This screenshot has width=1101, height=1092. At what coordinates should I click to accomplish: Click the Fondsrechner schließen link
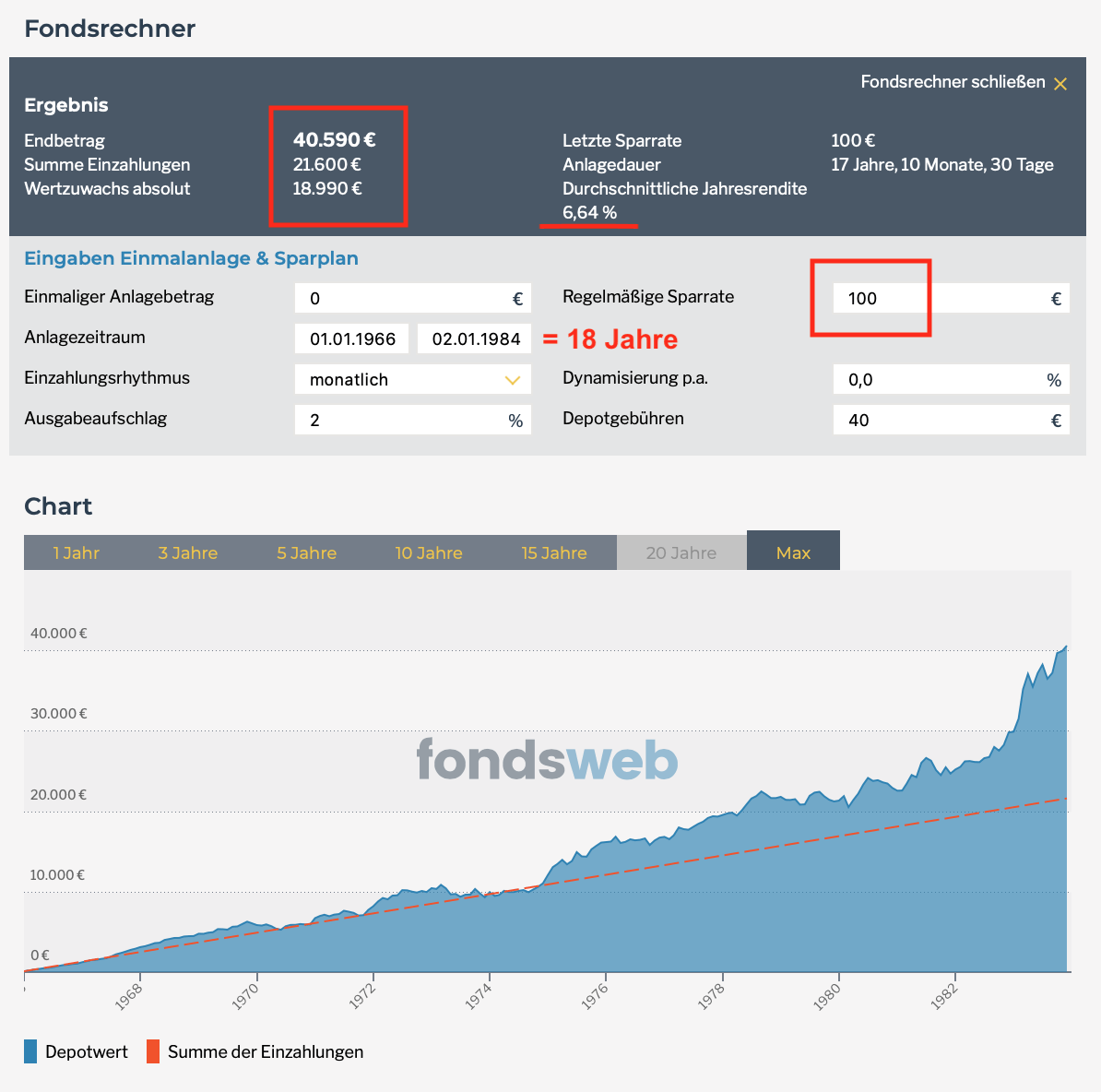(x=953, y=82)
